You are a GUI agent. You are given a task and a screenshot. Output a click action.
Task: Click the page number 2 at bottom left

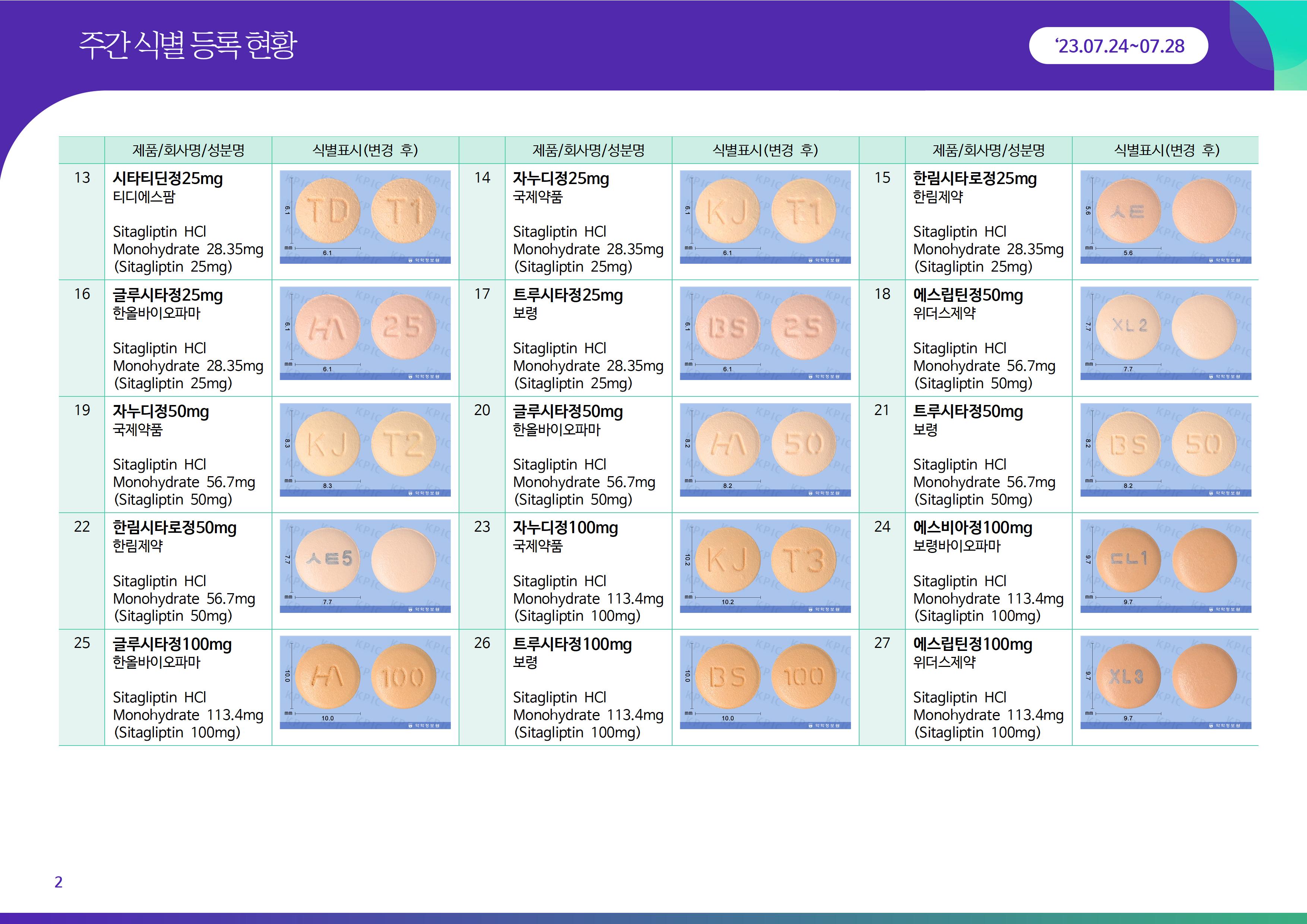pyautogui.click(x=58, y=882)
